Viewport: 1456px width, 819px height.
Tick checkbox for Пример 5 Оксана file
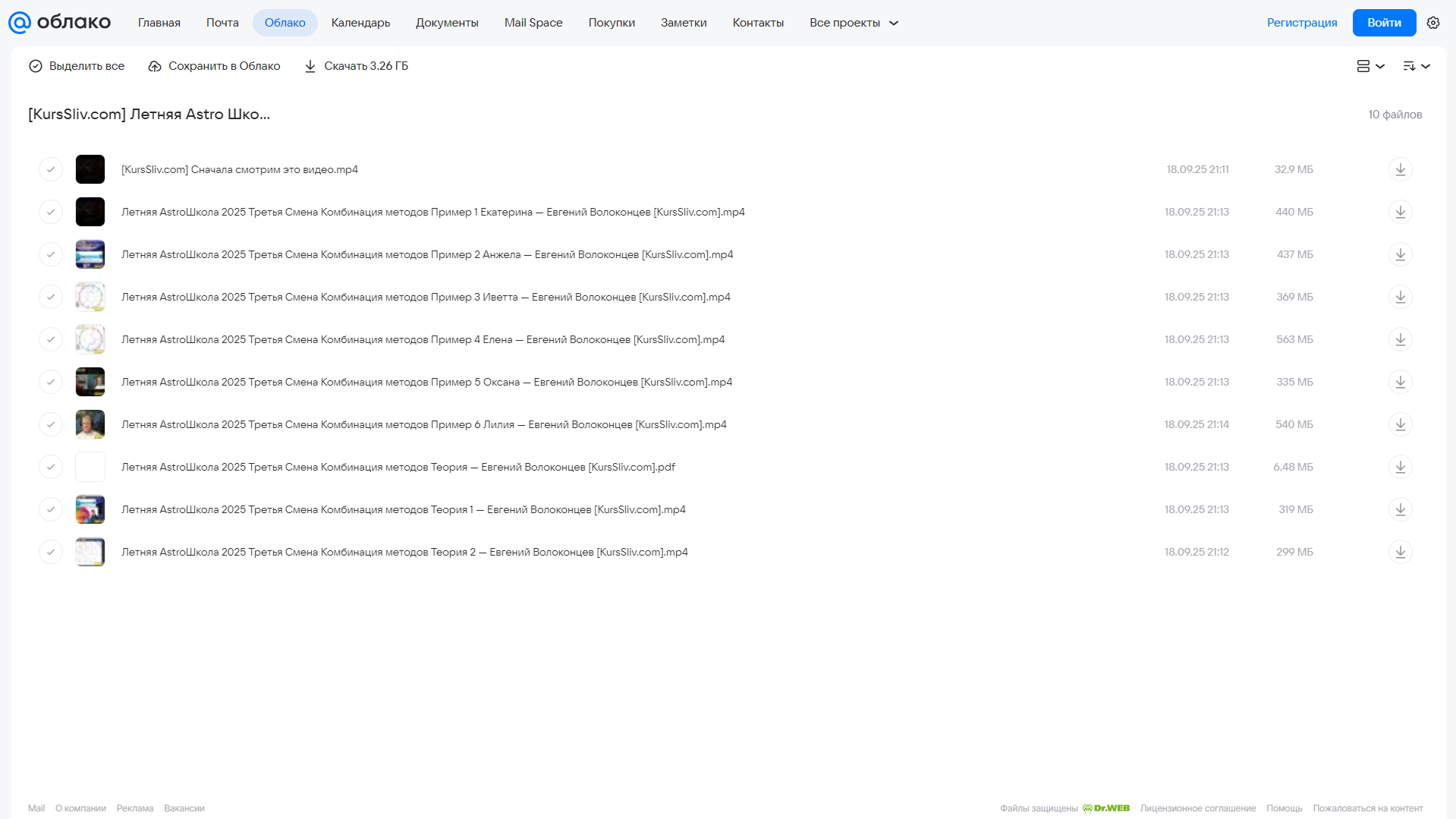coord(51,382)
